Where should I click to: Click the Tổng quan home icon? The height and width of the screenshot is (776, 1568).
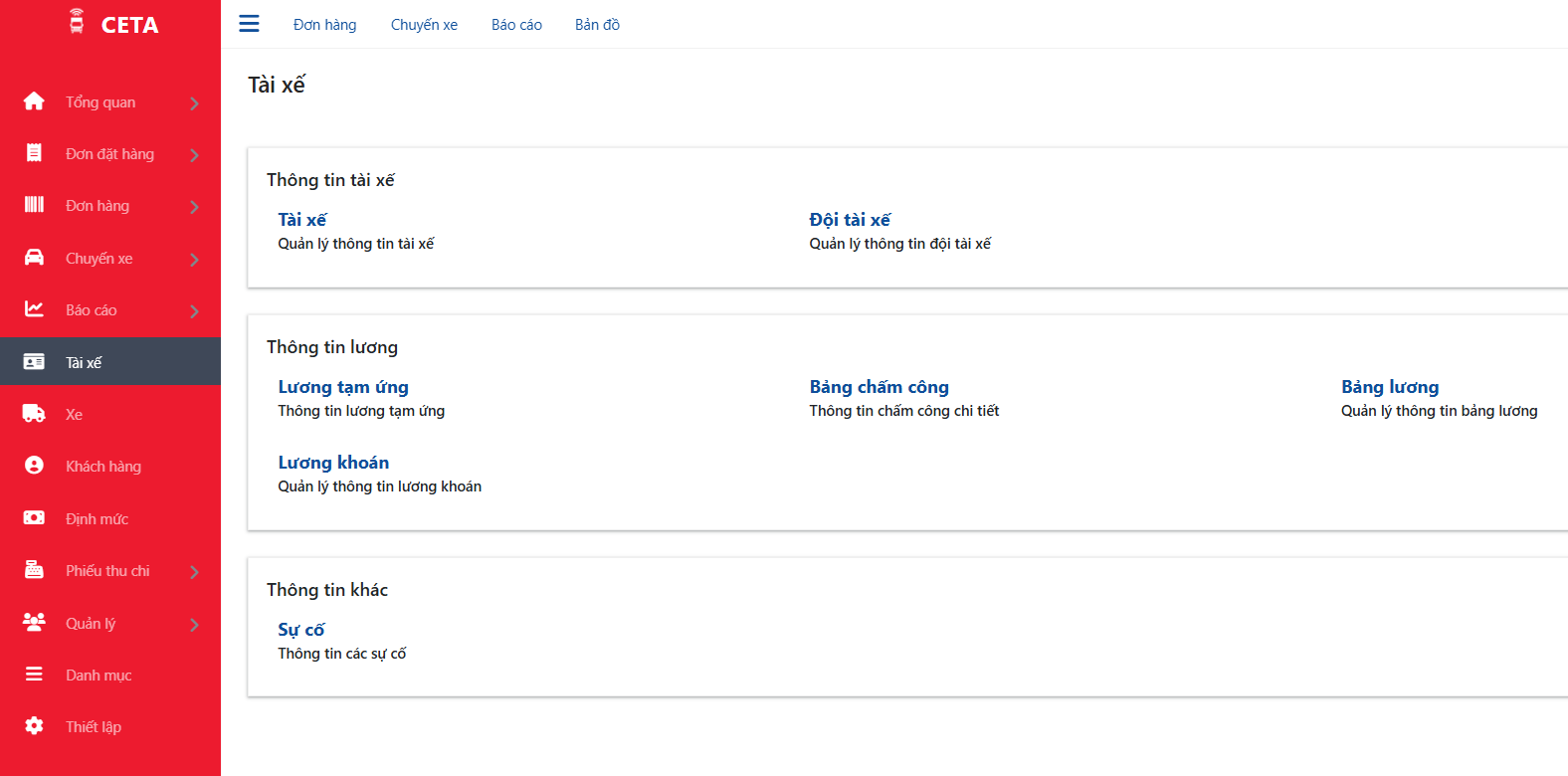point(34,101)
